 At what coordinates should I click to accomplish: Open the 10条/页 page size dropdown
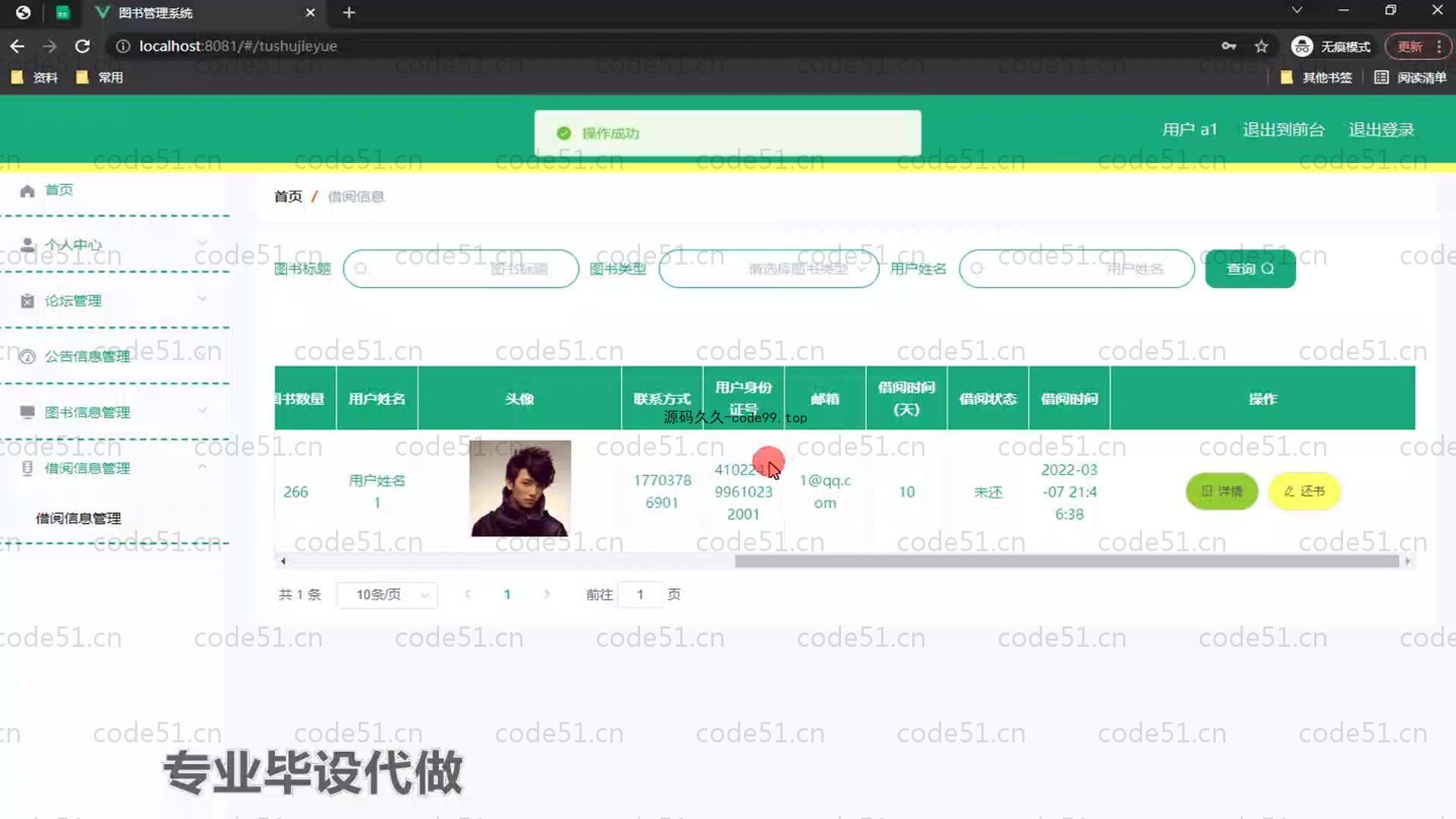pos(387,595)
